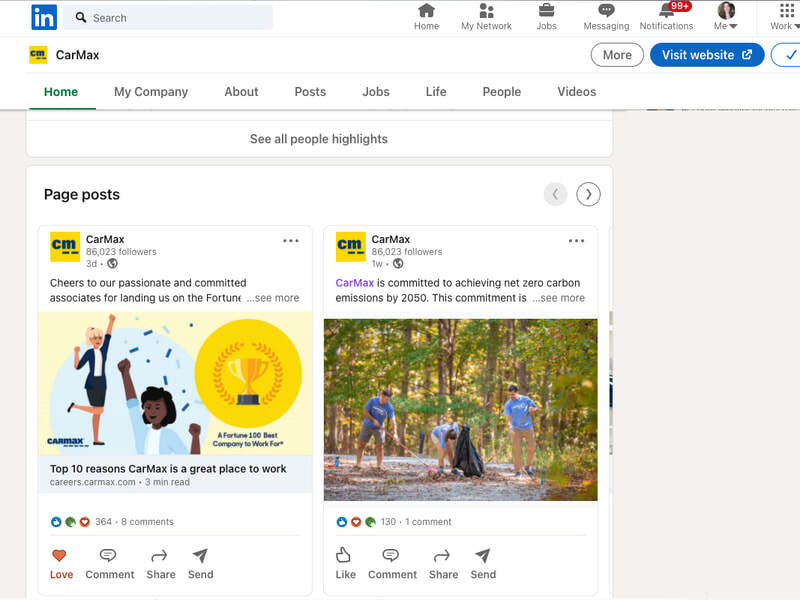Open Messaging in top navigation
800x600 pixels.
(606, 17)
